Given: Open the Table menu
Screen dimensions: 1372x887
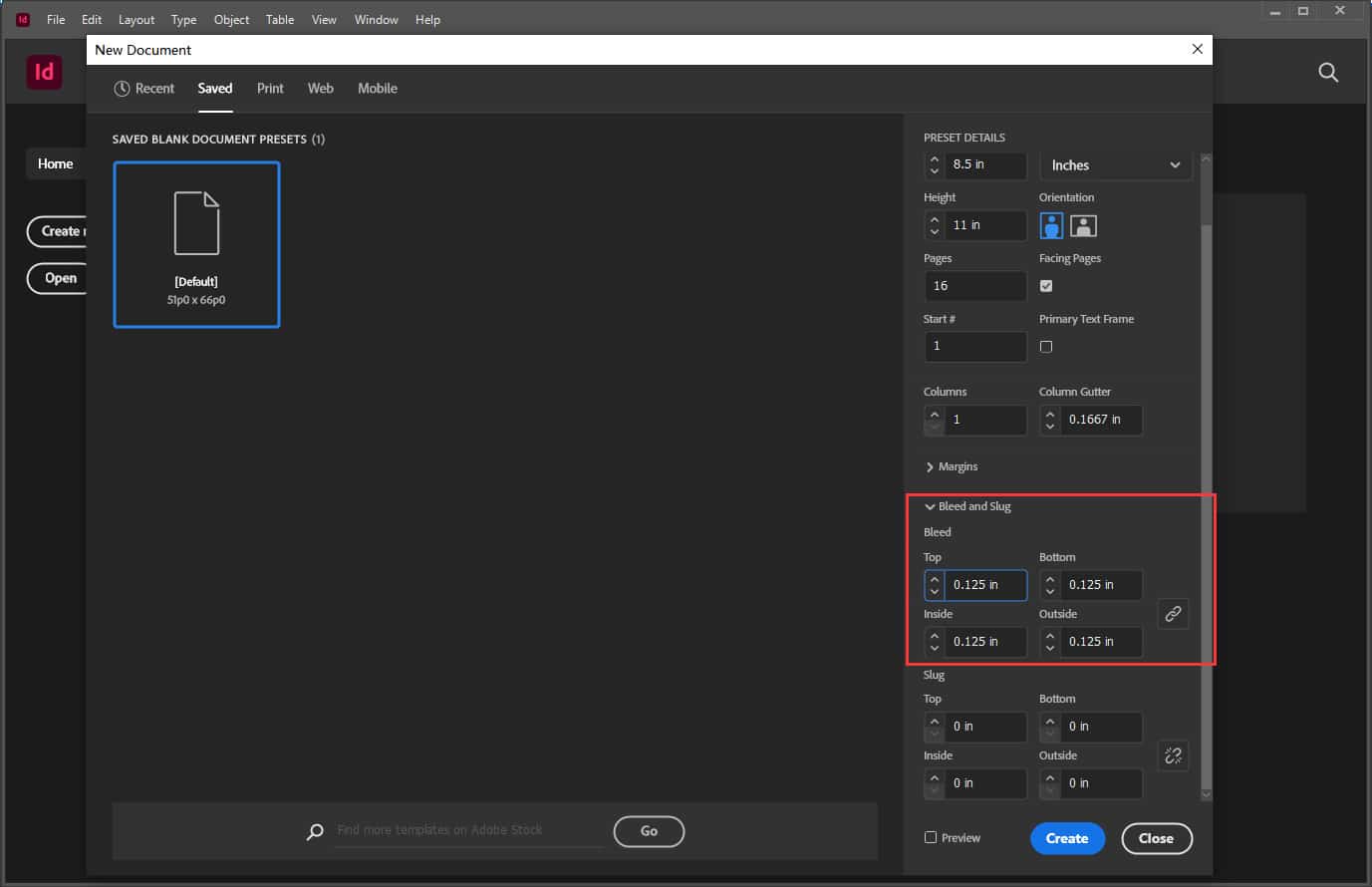Looking at the screenshot, I should [x=280, y=19].
